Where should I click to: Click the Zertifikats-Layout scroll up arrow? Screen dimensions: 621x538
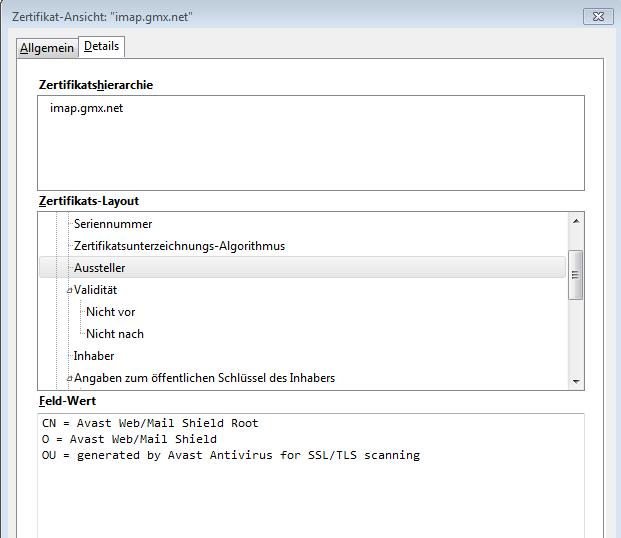click(x=575, y=222)
